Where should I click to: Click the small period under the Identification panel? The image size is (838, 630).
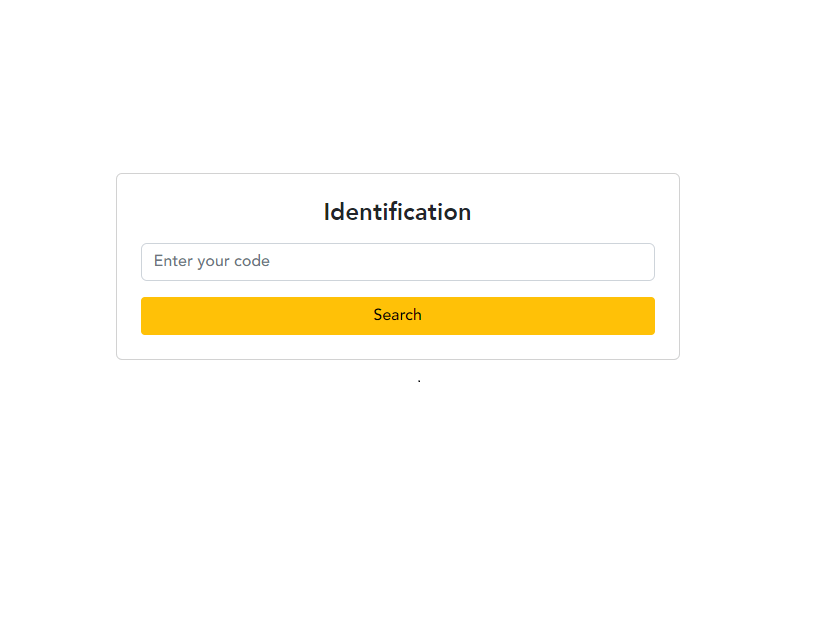(419, 381)
